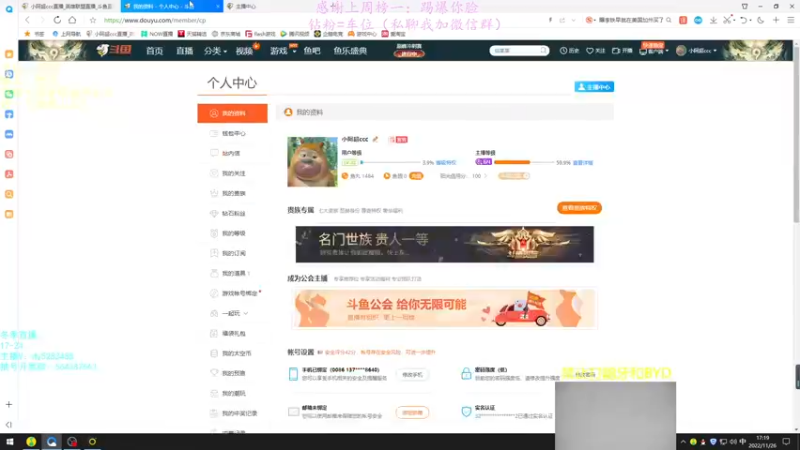Expand 客户端 dropdown in header
The image size is (800, 450).
coord(654,51)
